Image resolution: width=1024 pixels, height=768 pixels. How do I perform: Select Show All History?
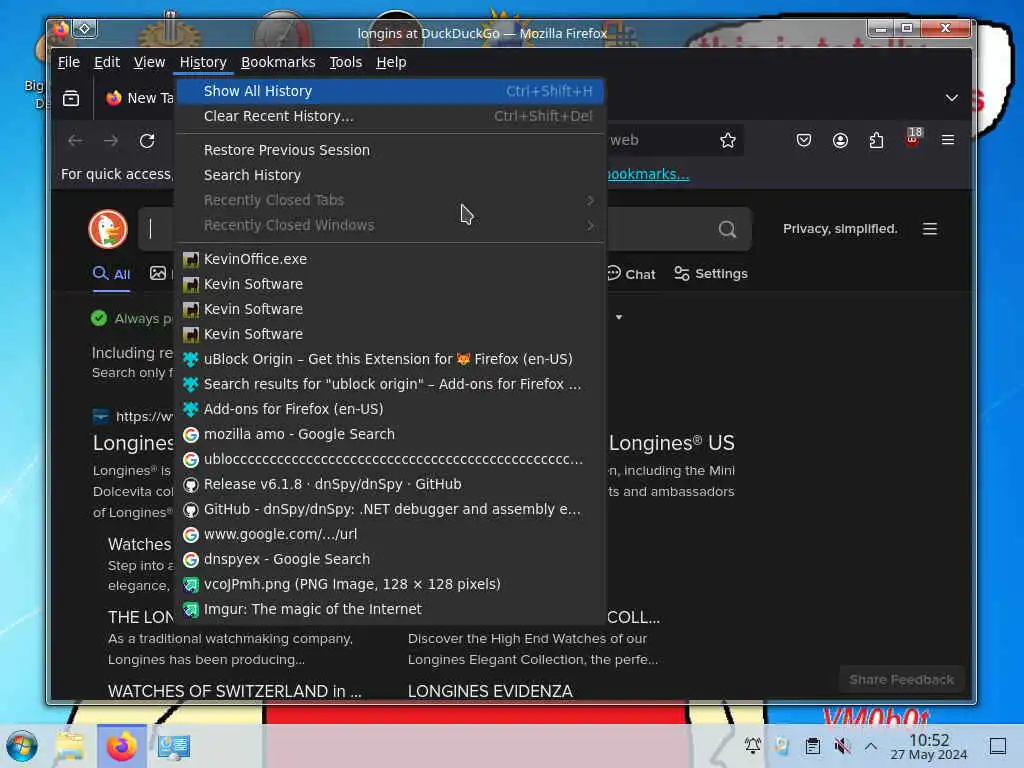click(390, 91)
